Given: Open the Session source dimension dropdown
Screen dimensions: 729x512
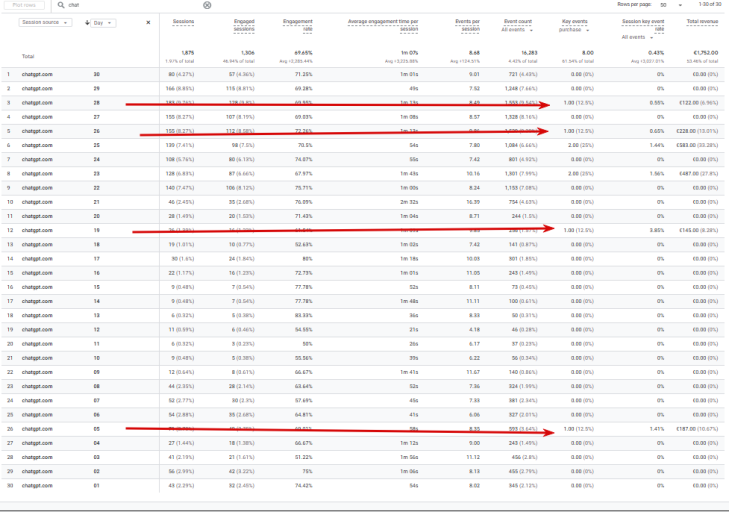Looking at the screenshot, I should (45, 22).
